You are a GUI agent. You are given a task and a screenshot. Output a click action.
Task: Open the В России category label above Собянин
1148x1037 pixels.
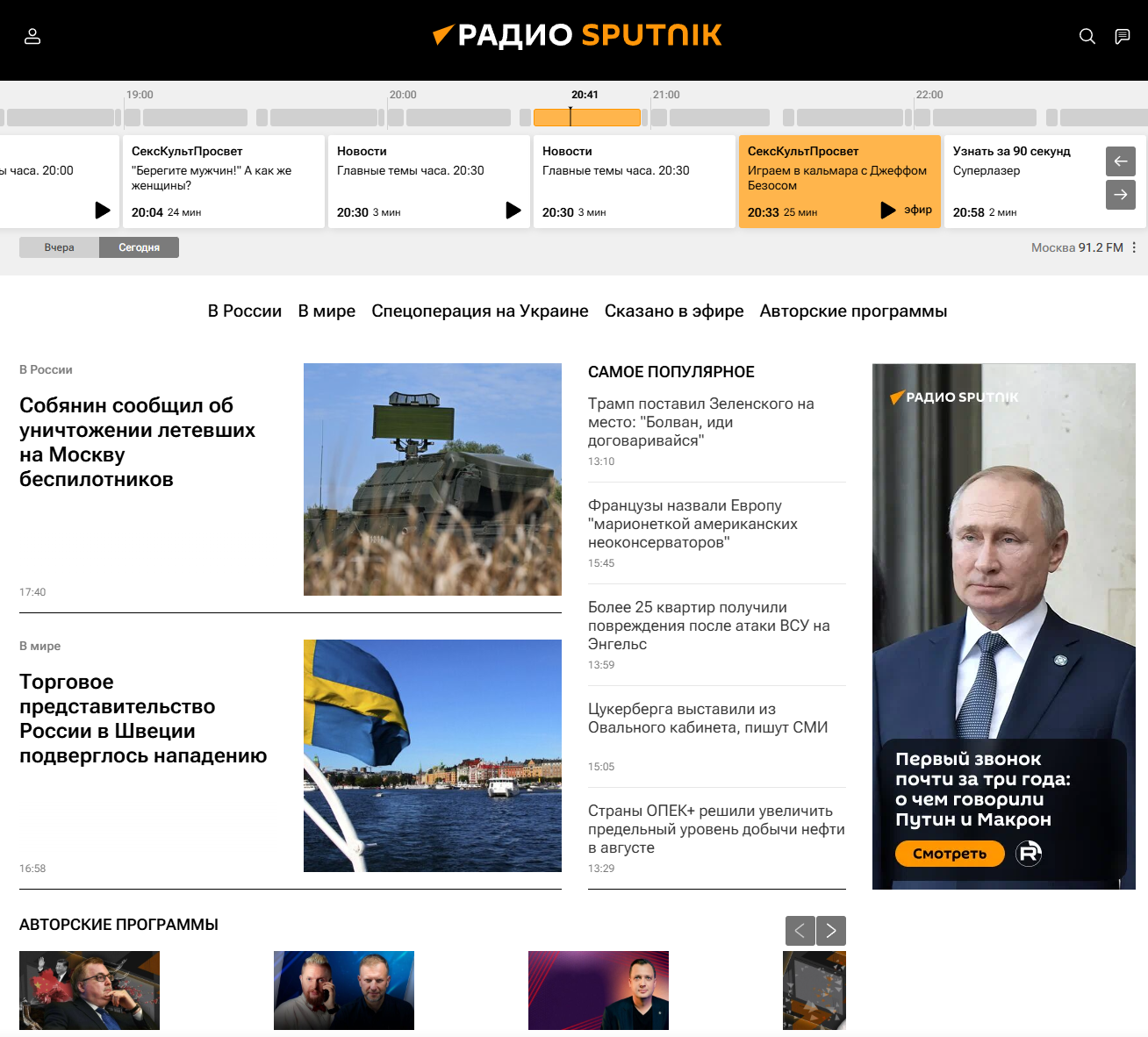tap(46, 369)
